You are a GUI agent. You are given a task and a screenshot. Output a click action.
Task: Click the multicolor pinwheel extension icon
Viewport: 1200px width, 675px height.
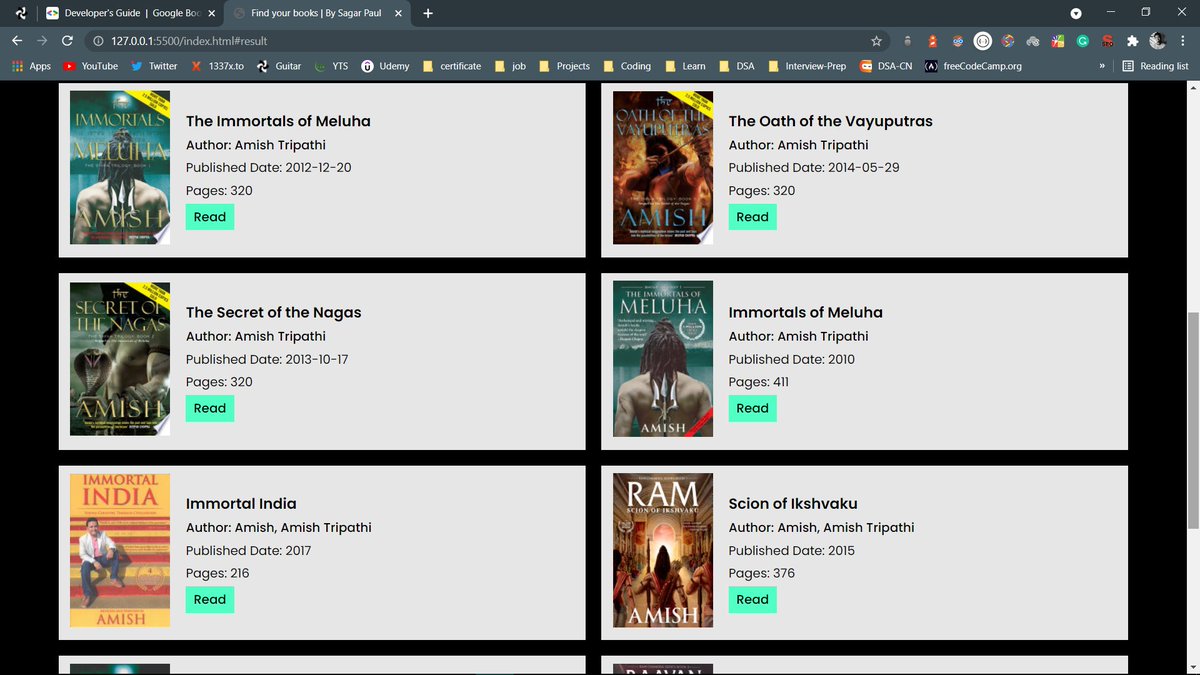1008,41
